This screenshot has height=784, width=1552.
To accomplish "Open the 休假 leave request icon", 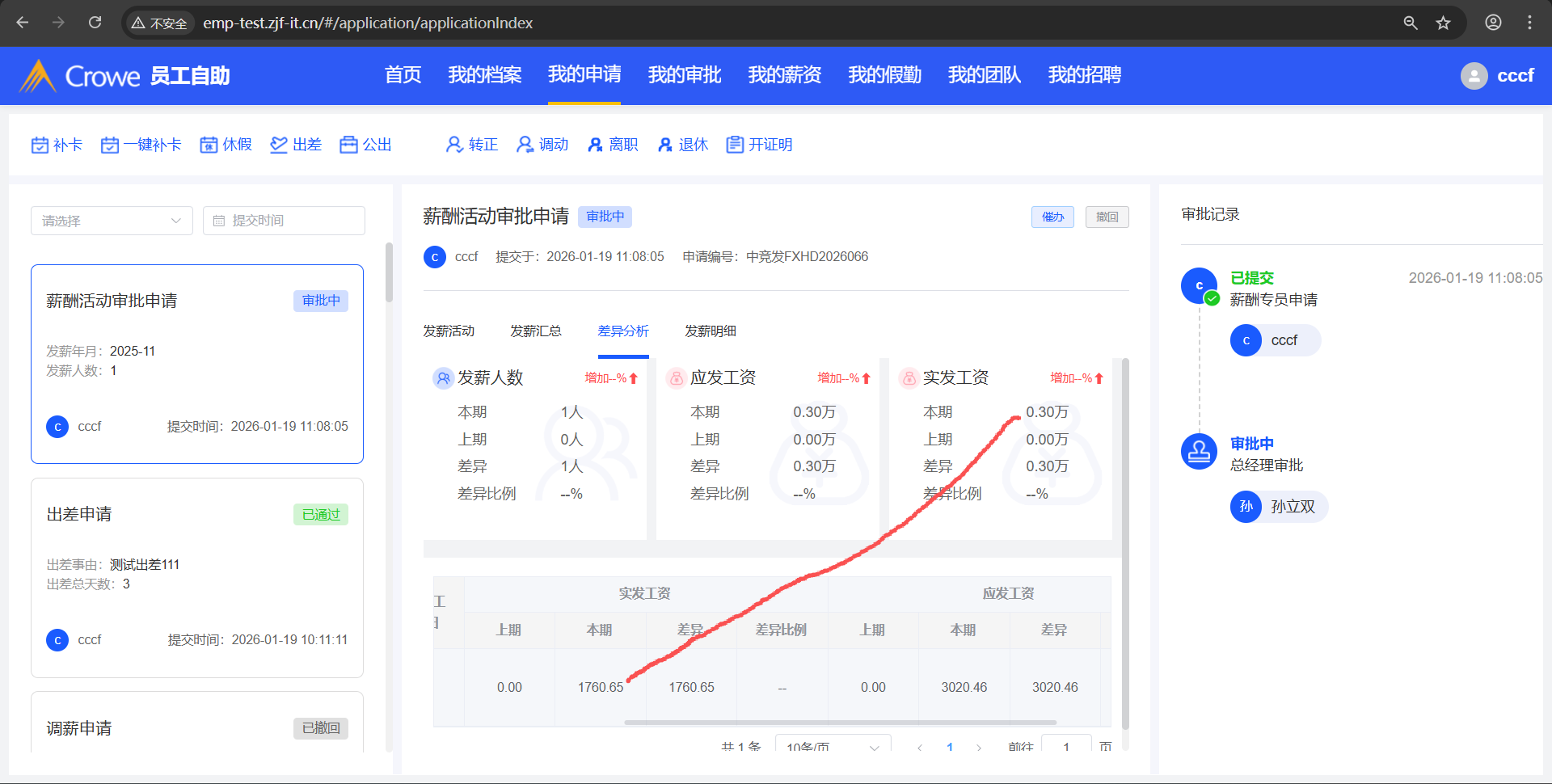I will [x=209, y=145].
